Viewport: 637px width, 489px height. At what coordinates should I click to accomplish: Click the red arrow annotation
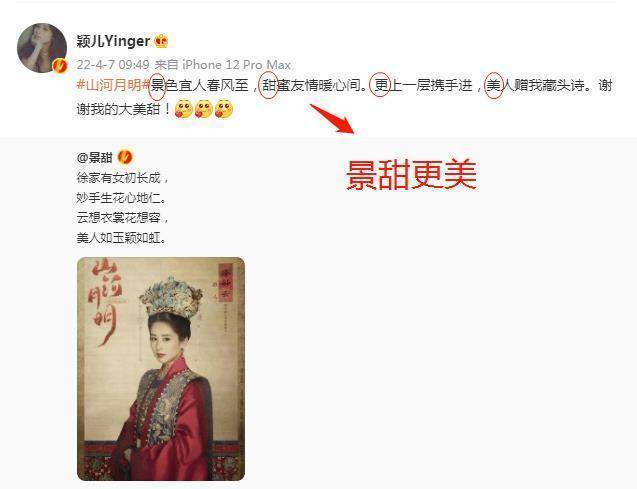coord(333,119)
